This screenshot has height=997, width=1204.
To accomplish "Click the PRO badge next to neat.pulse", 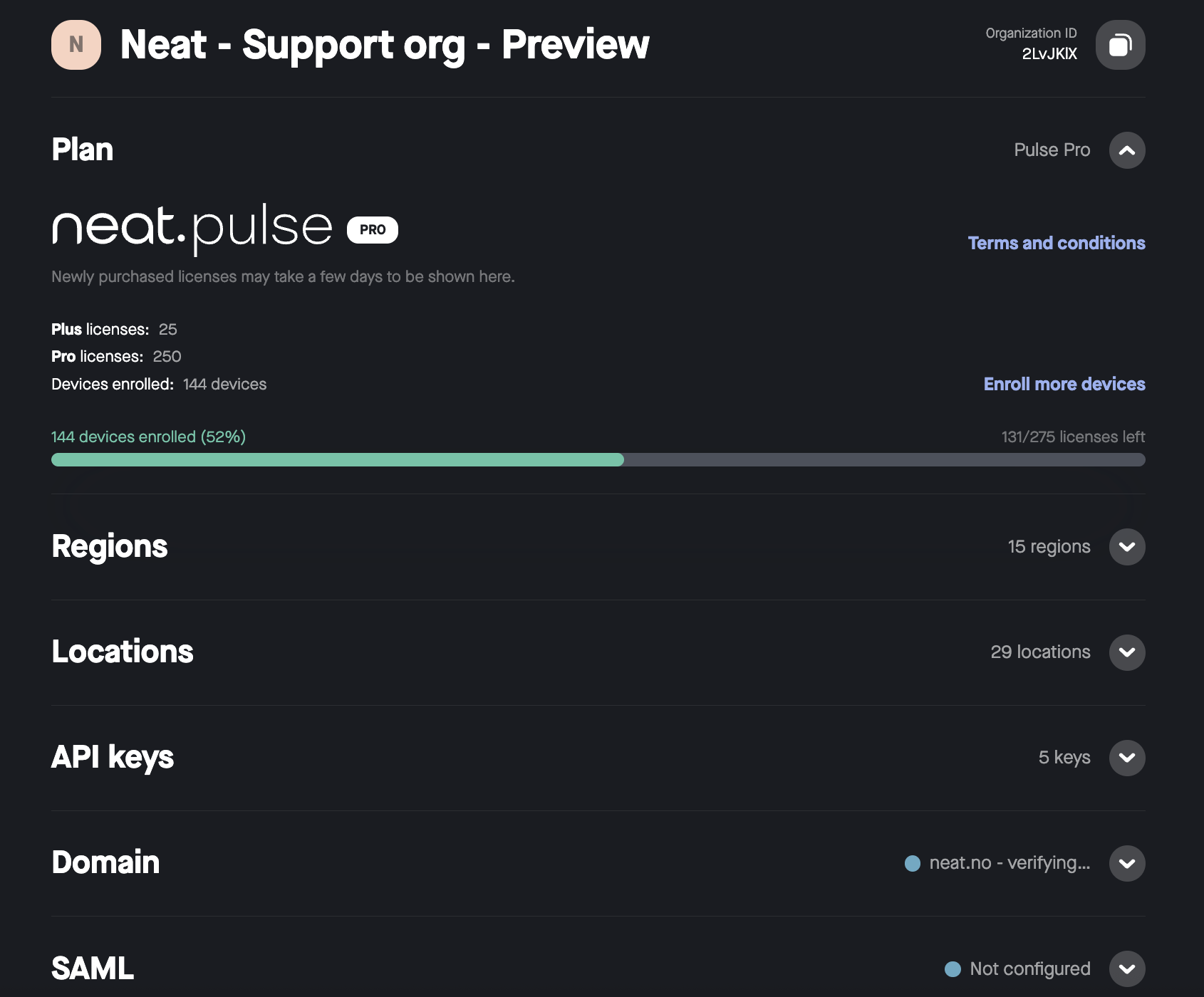I will [x=373, y=229].
